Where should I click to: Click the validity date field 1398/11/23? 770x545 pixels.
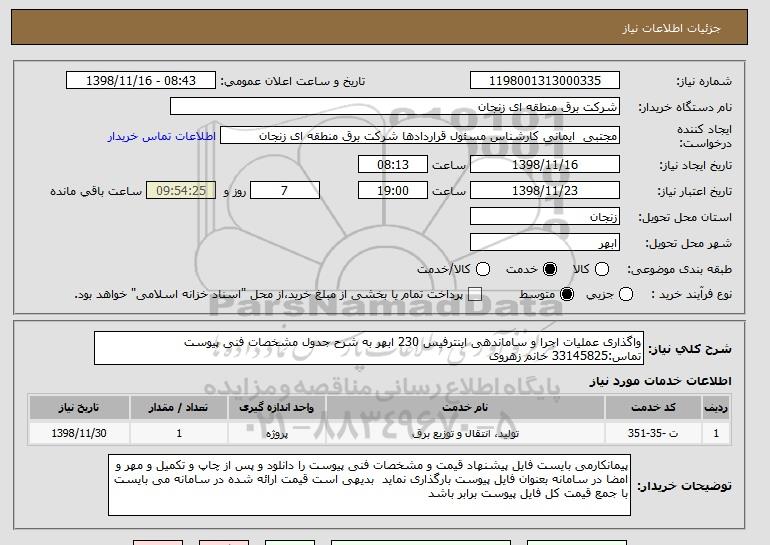[x=545, y=191]
